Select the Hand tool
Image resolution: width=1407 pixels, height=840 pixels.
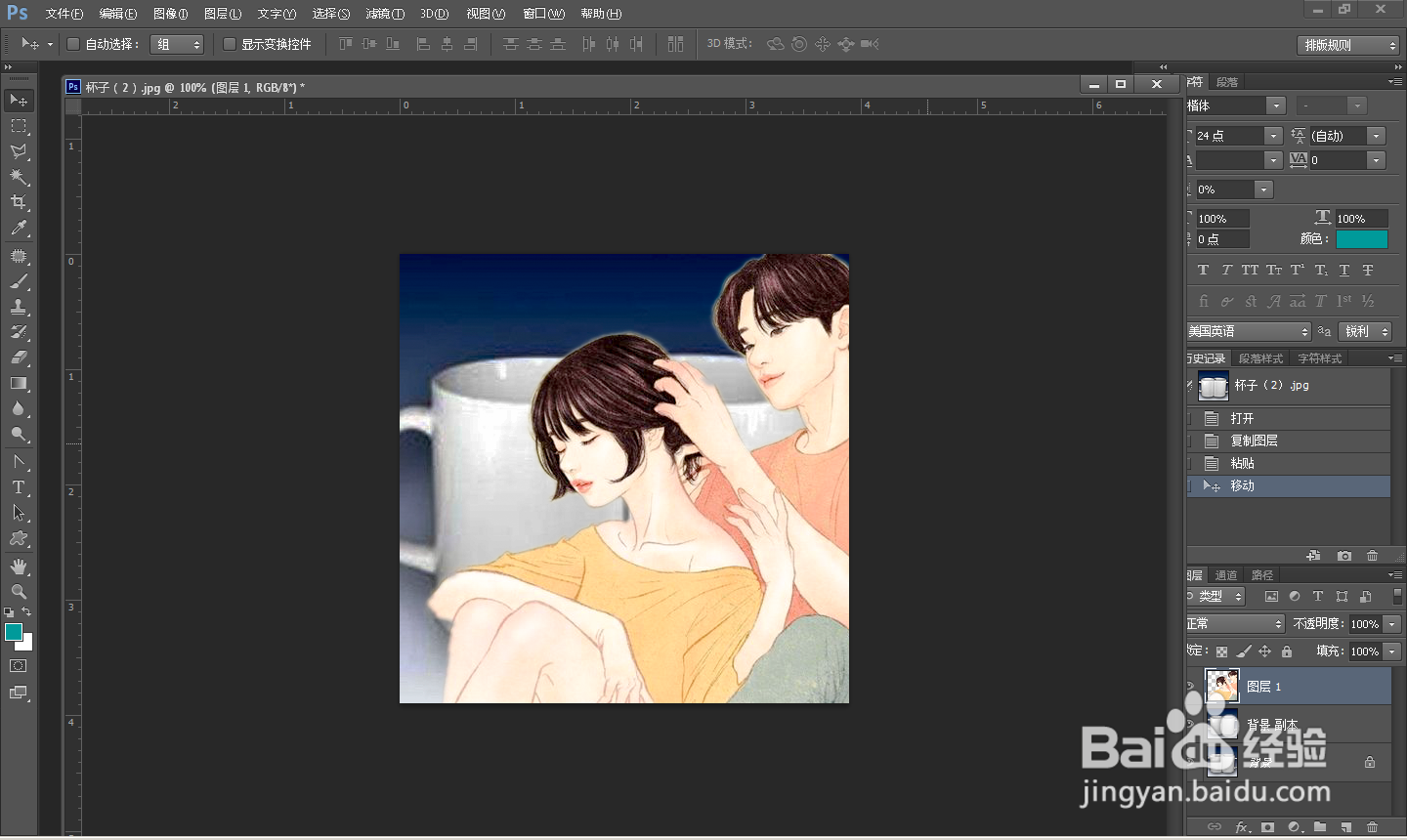pyautogui.click(x=19, y=567)
